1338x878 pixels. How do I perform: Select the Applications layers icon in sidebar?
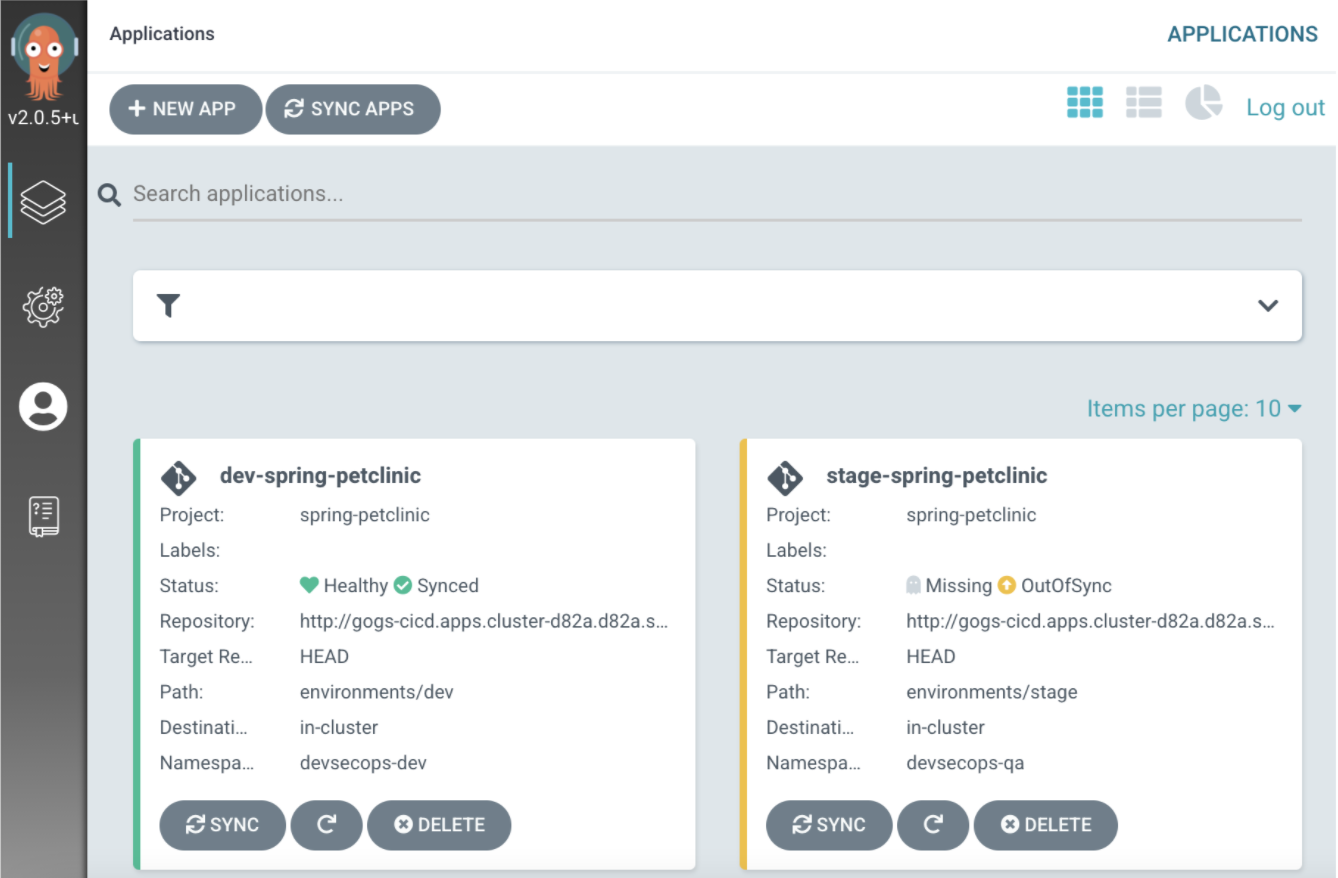pyautogui.click(x=42, y=199)
